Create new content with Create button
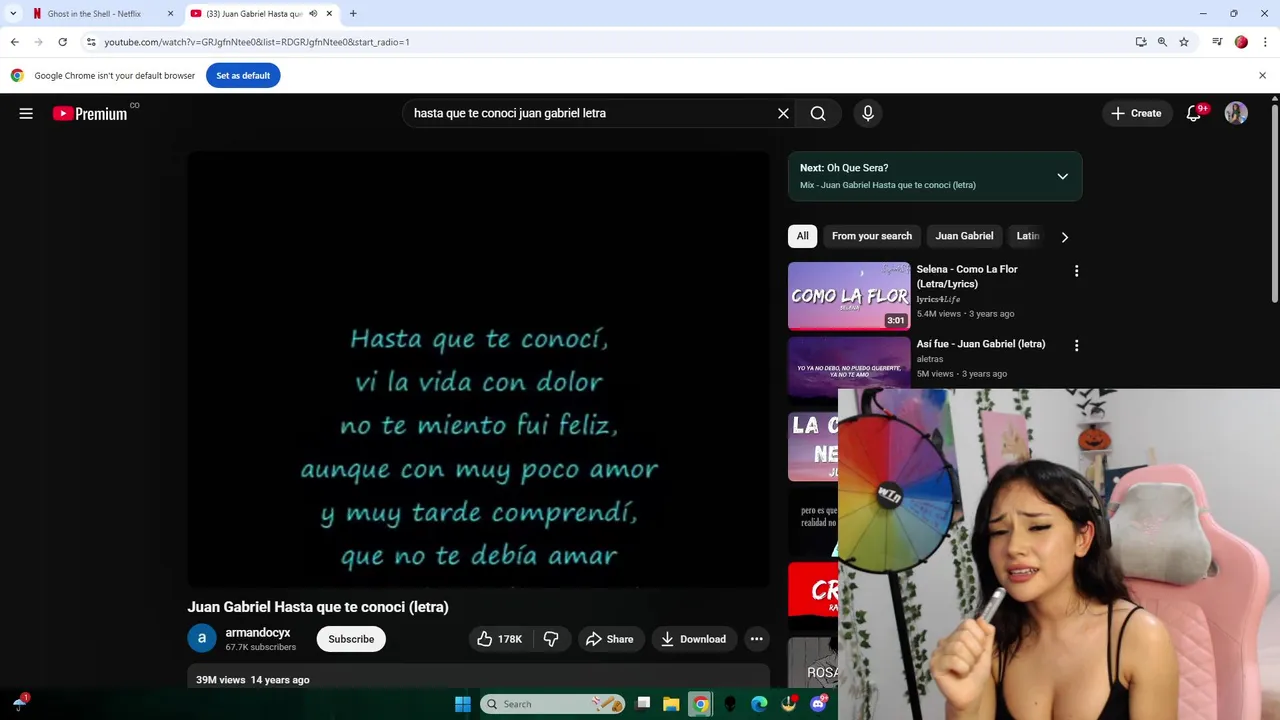The image size is (1280, 720). 1136,114
